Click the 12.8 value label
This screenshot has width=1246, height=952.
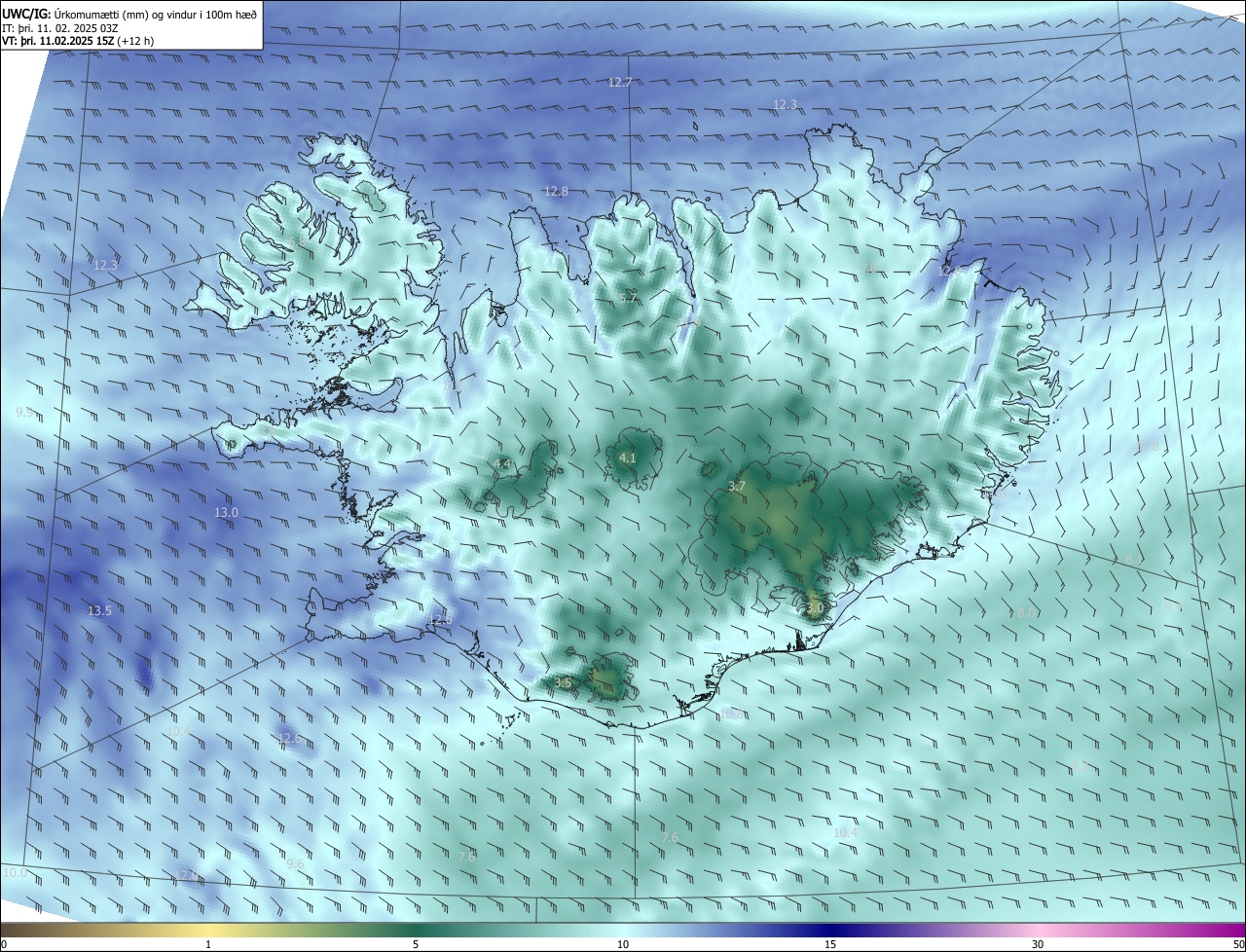coord(556,192)
